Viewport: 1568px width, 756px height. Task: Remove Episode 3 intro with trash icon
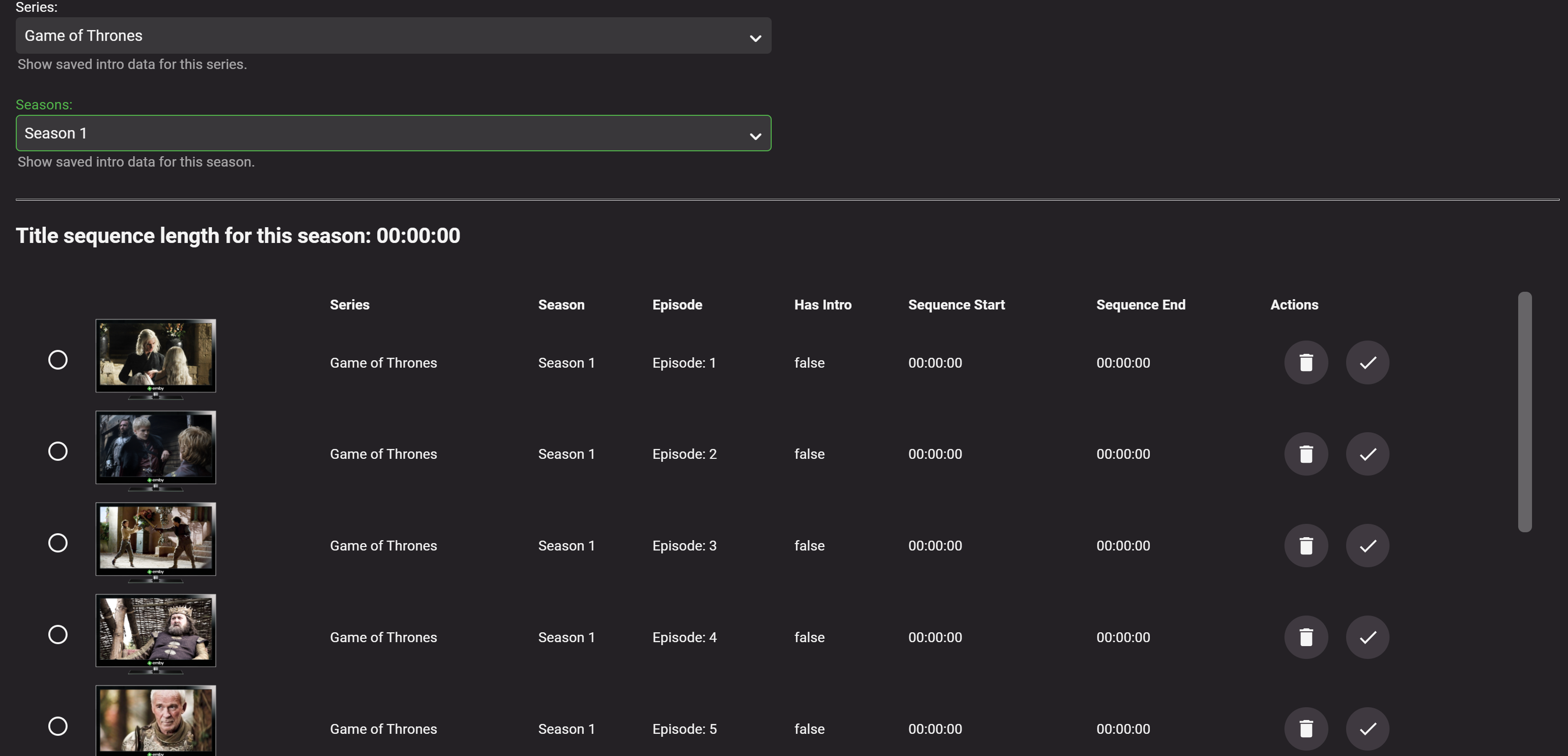pyautogui.click(x=1306, y=546)
